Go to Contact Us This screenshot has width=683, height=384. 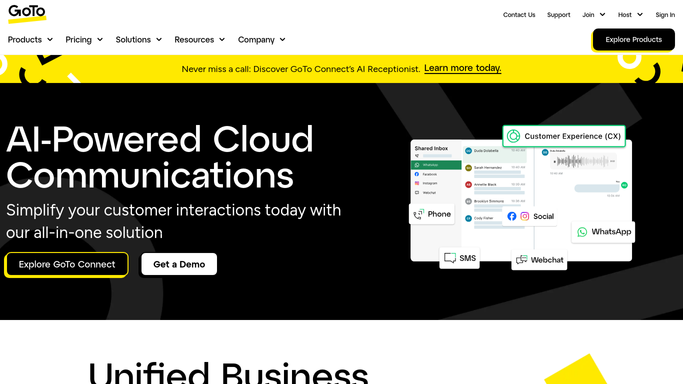(519, 14)
